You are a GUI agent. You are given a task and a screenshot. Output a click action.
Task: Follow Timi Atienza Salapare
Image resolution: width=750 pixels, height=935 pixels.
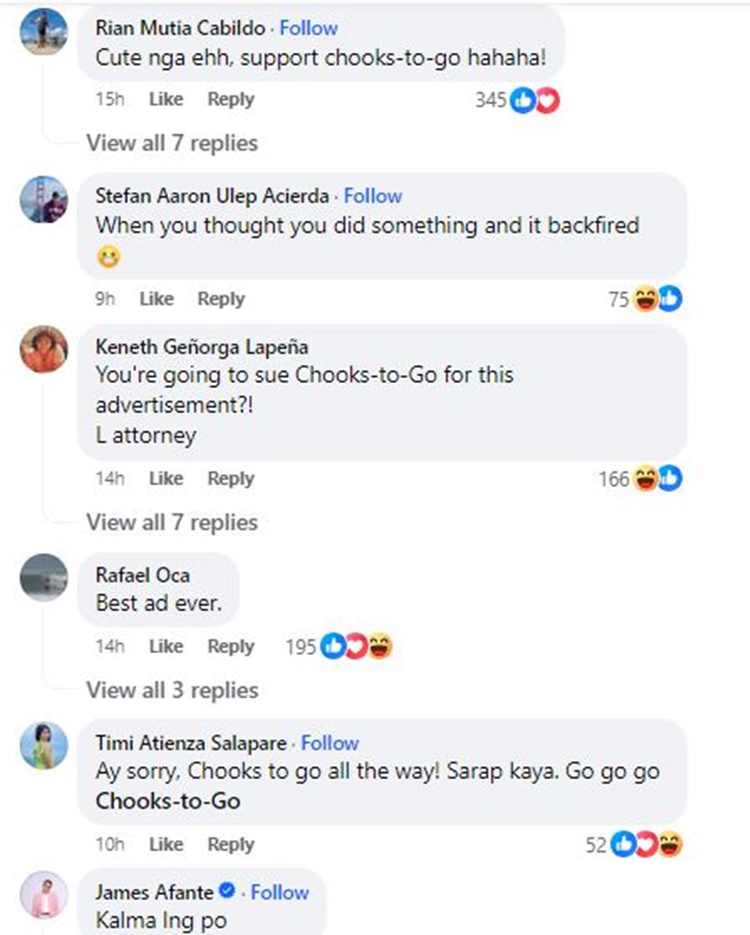tap(330, 743)
